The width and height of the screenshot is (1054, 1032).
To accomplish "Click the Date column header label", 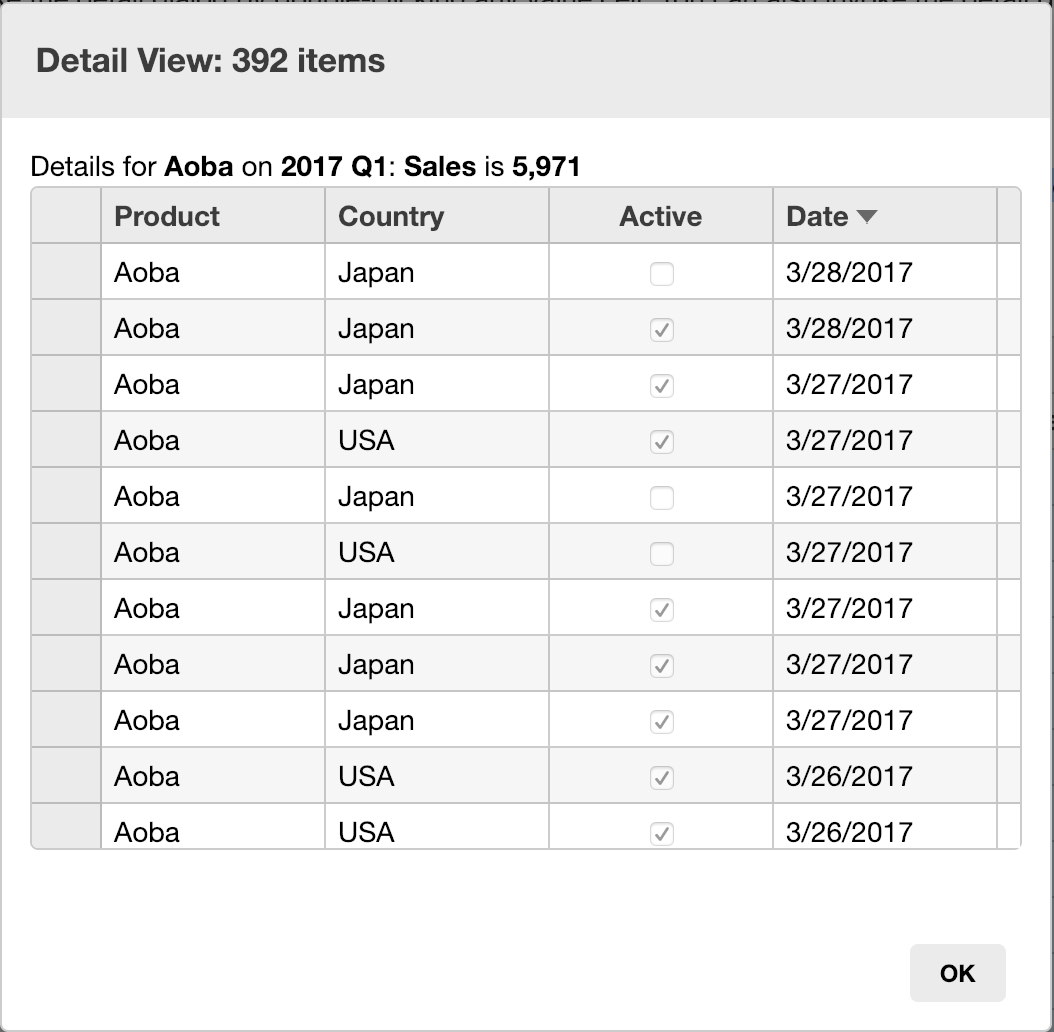I will [x=817, y=216].
